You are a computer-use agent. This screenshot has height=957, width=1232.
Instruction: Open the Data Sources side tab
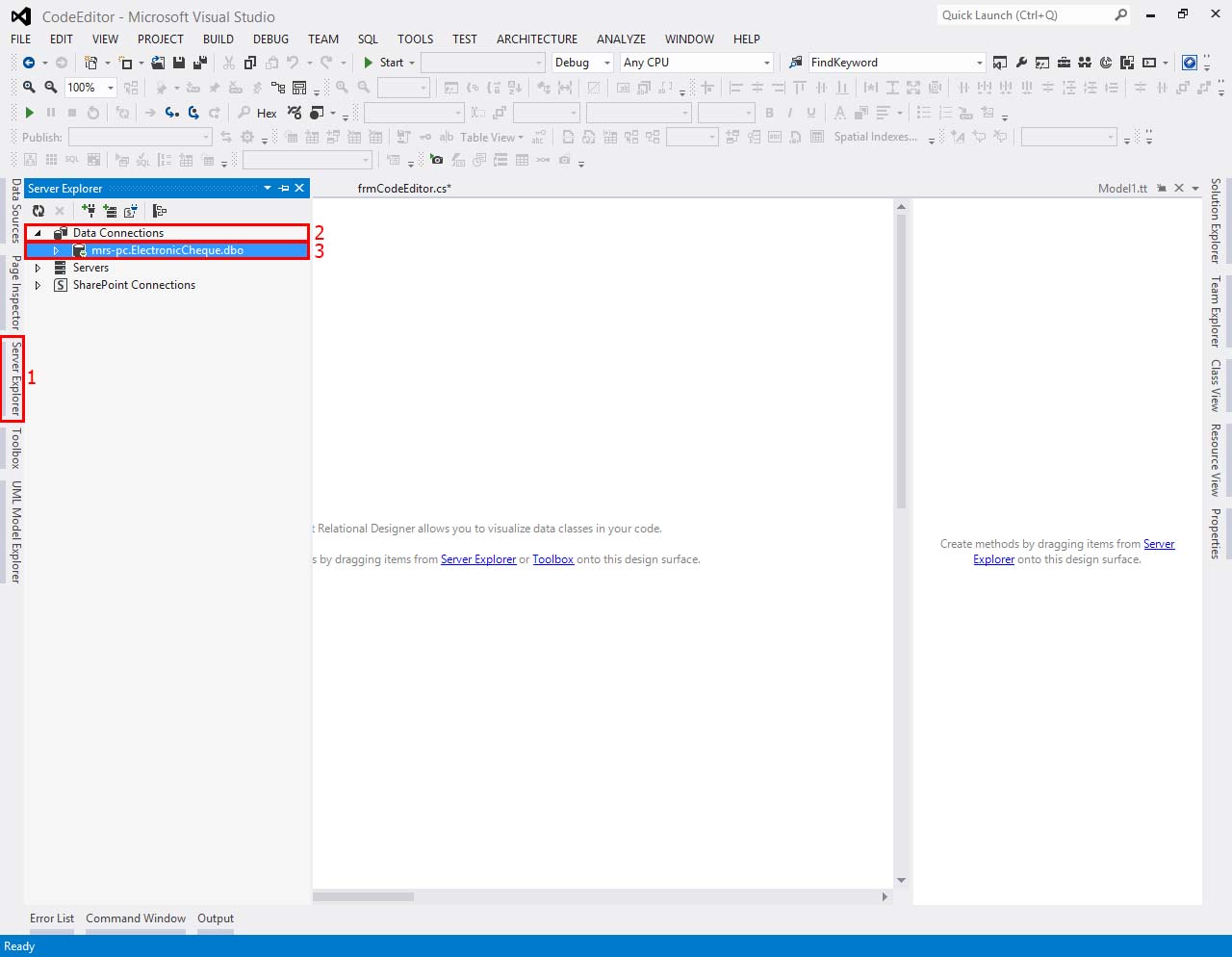click(15, 211)
